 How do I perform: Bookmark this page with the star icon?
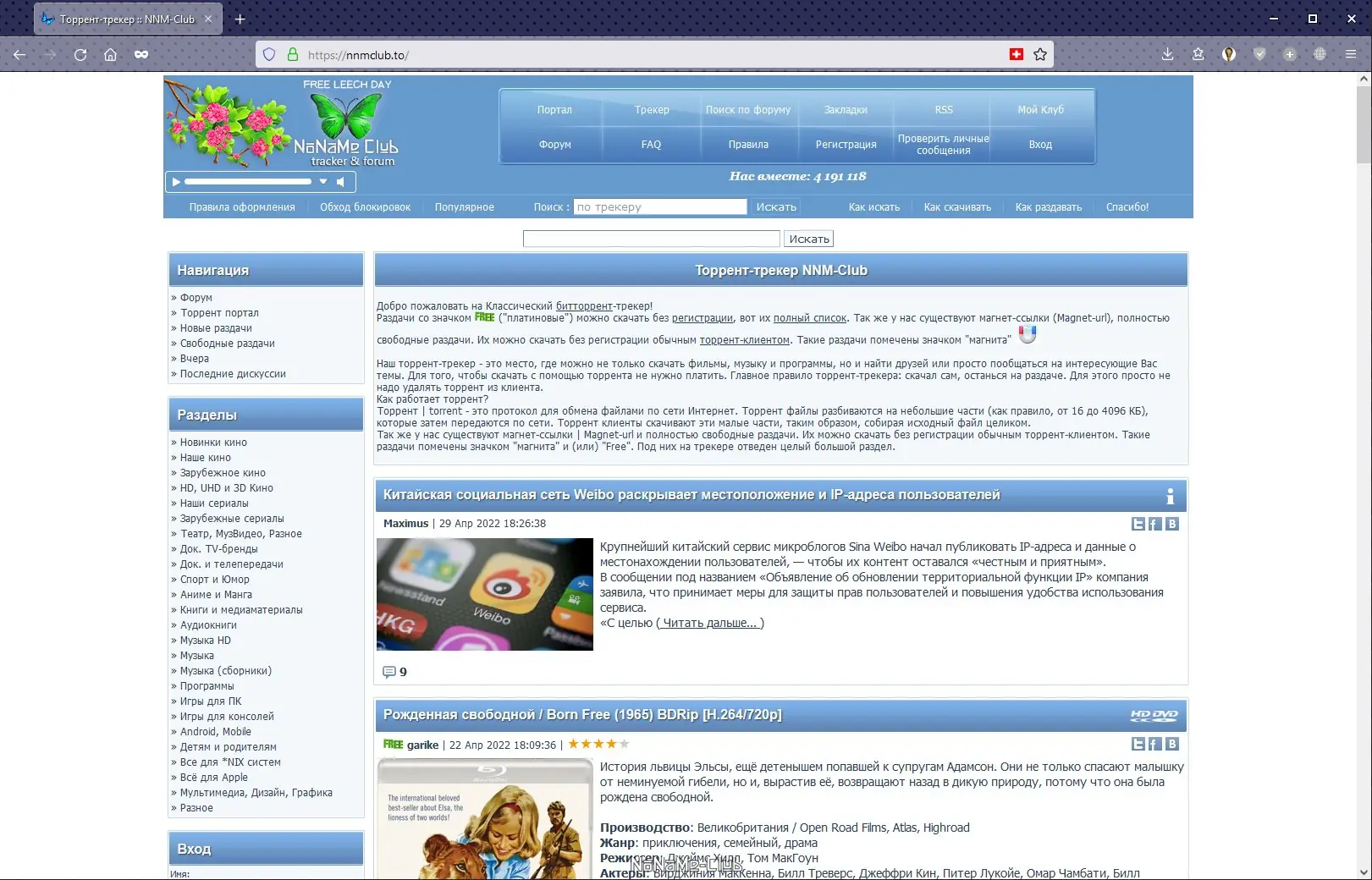pos(1040,55)
